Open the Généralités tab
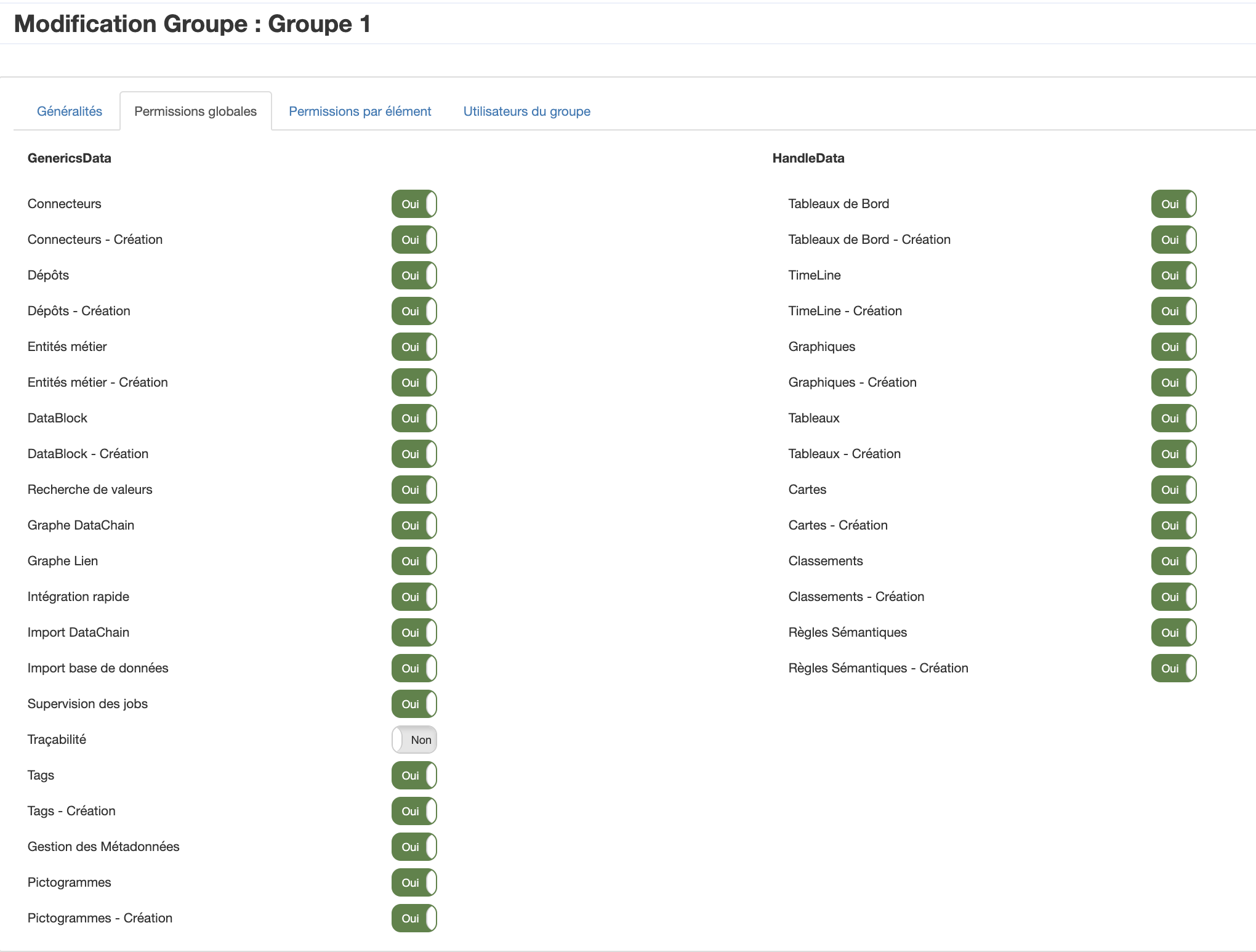Screen dimensions: 1256x952 [x=70, y=111]
